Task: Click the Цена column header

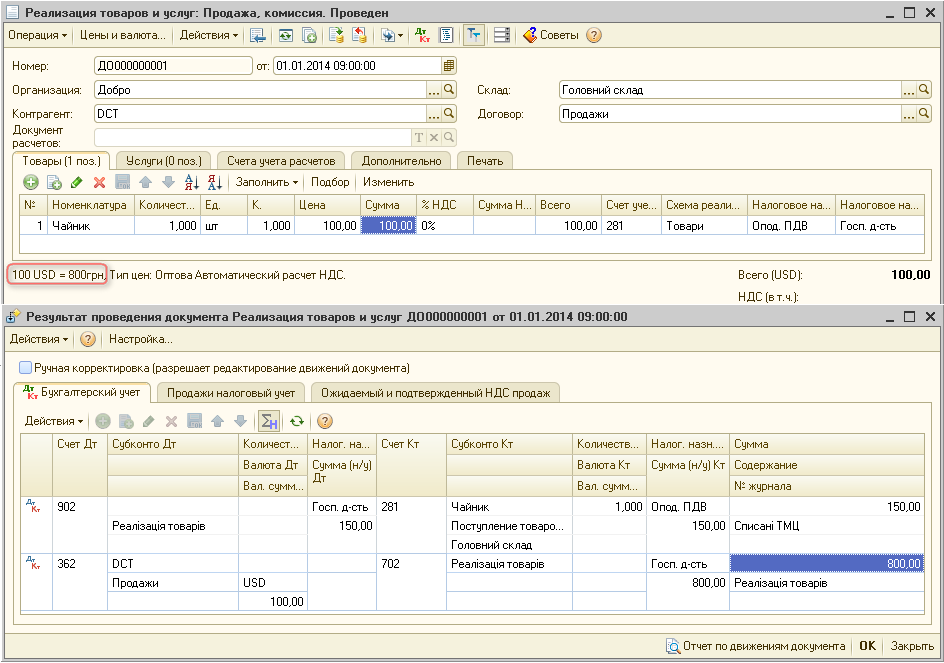Action: [328, 205]
